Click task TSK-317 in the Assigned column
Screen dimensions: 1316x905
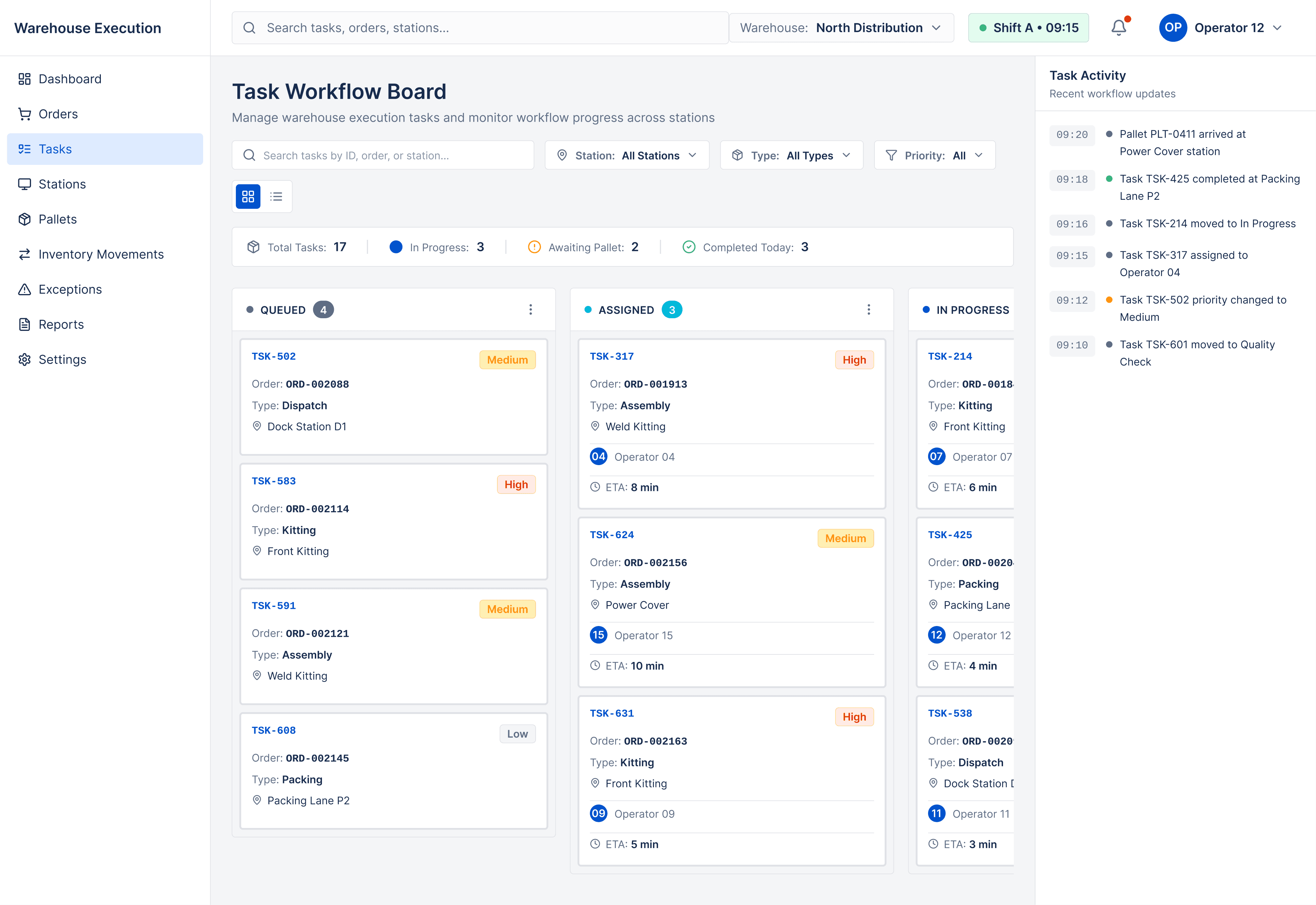[x=612, y=356]
